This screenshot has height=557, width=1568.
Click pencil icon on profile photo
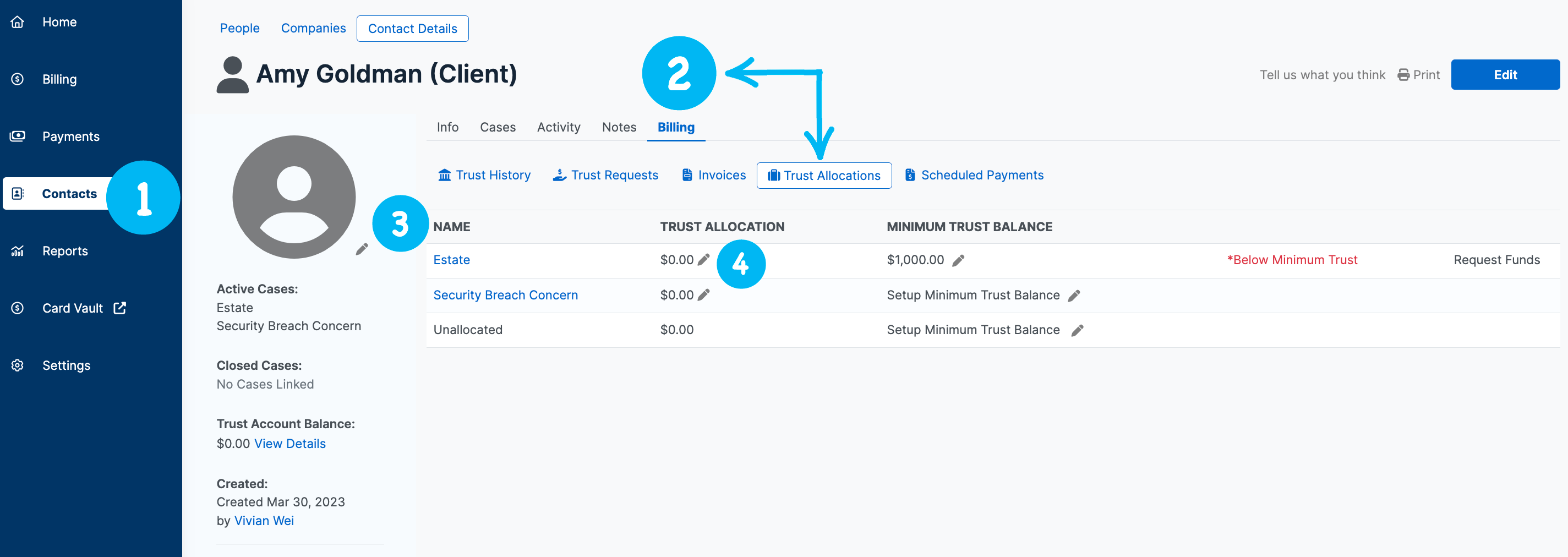coord(362,249)
